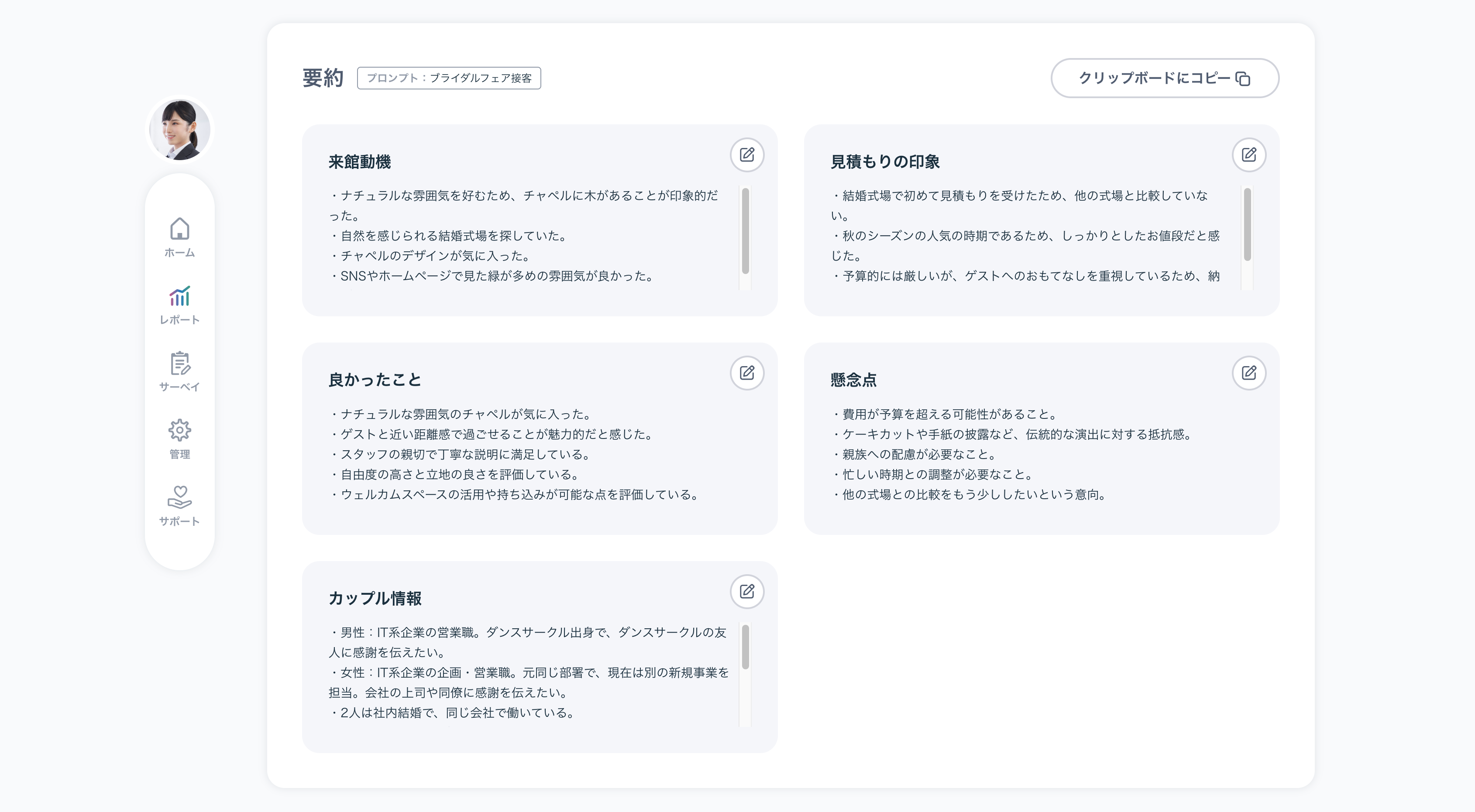Image resolution: width=1475 pixels, height=812 pixels.
Task: Open the ホーム home icon in sidebar
Action: [x=179, y=229]
